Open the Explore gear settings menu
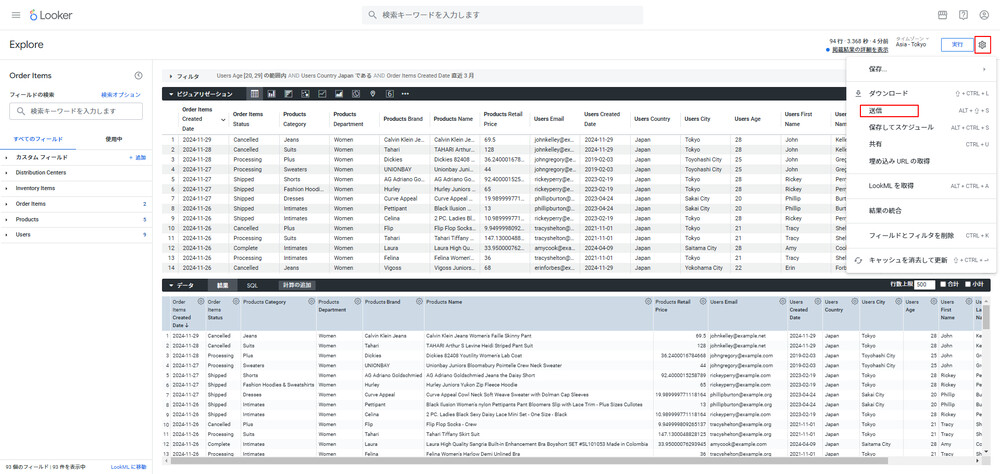Image resolution: width=1000 pixels, height=474 pixels. pyautogui.click(x=982, y=45)
